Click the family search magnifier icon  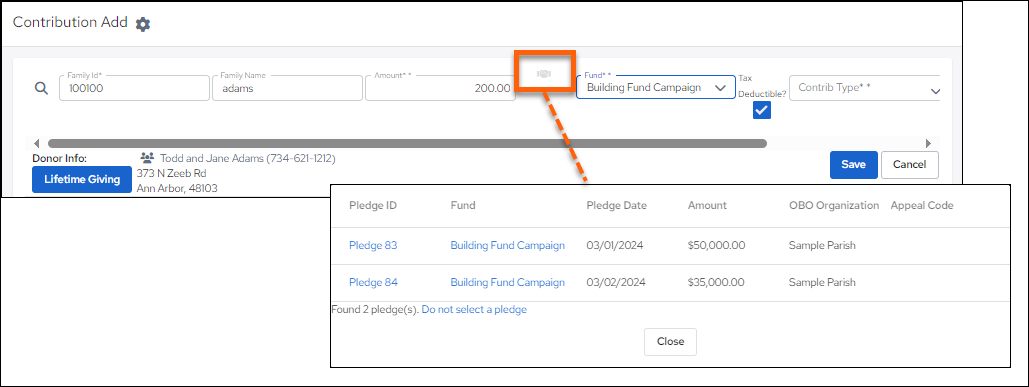pos(41,88)
